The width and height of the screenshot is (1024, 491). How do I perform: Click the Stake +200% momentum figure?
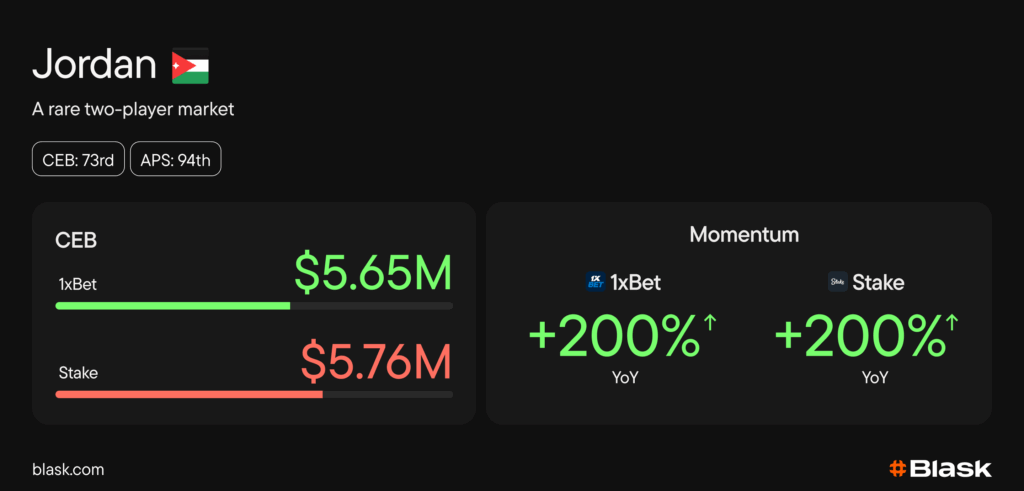click(x=860, y=337)
